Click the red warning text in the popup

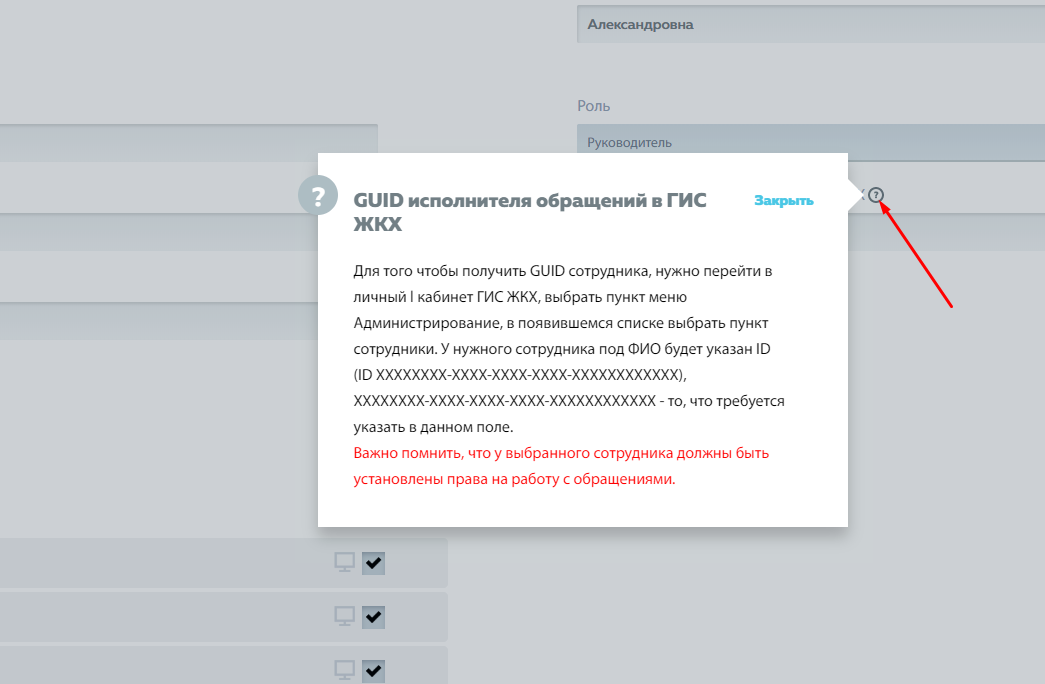point(560,466)
